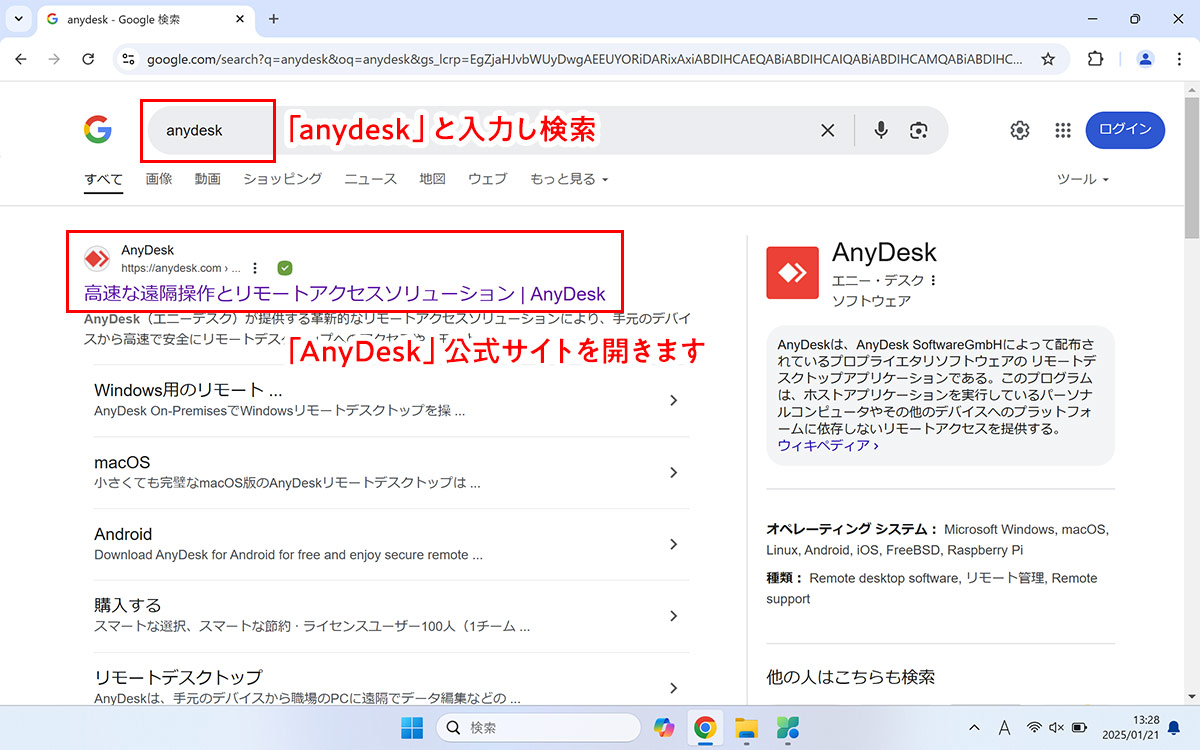The height and width of the screenshot is (750, 1200).
Task: Switch to ウェブ results
Action: coord(488,179)
